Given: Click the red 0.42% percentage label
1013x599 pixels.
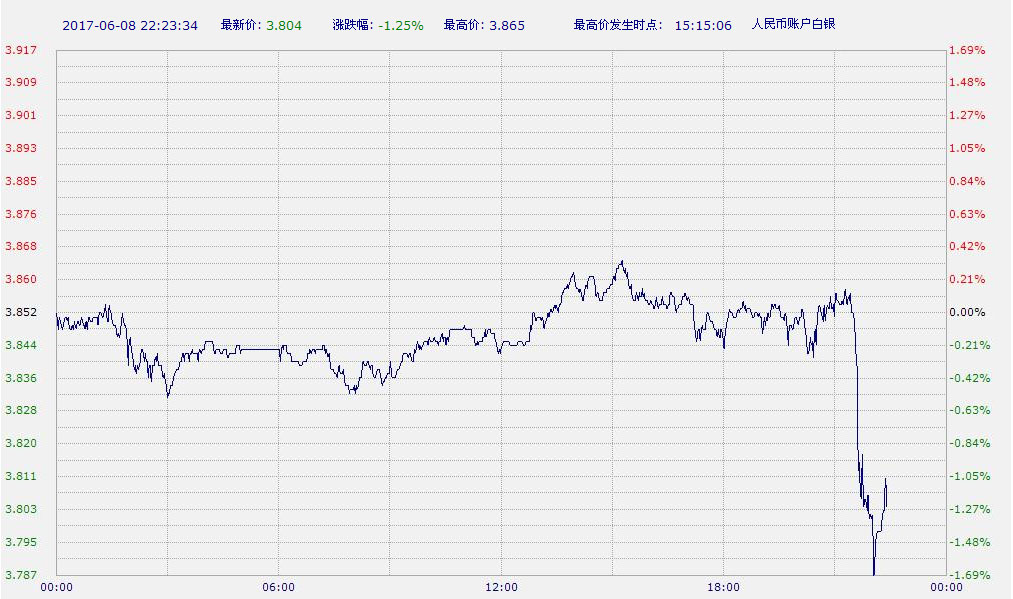Looking at the screenshot, I should (967, 246).
